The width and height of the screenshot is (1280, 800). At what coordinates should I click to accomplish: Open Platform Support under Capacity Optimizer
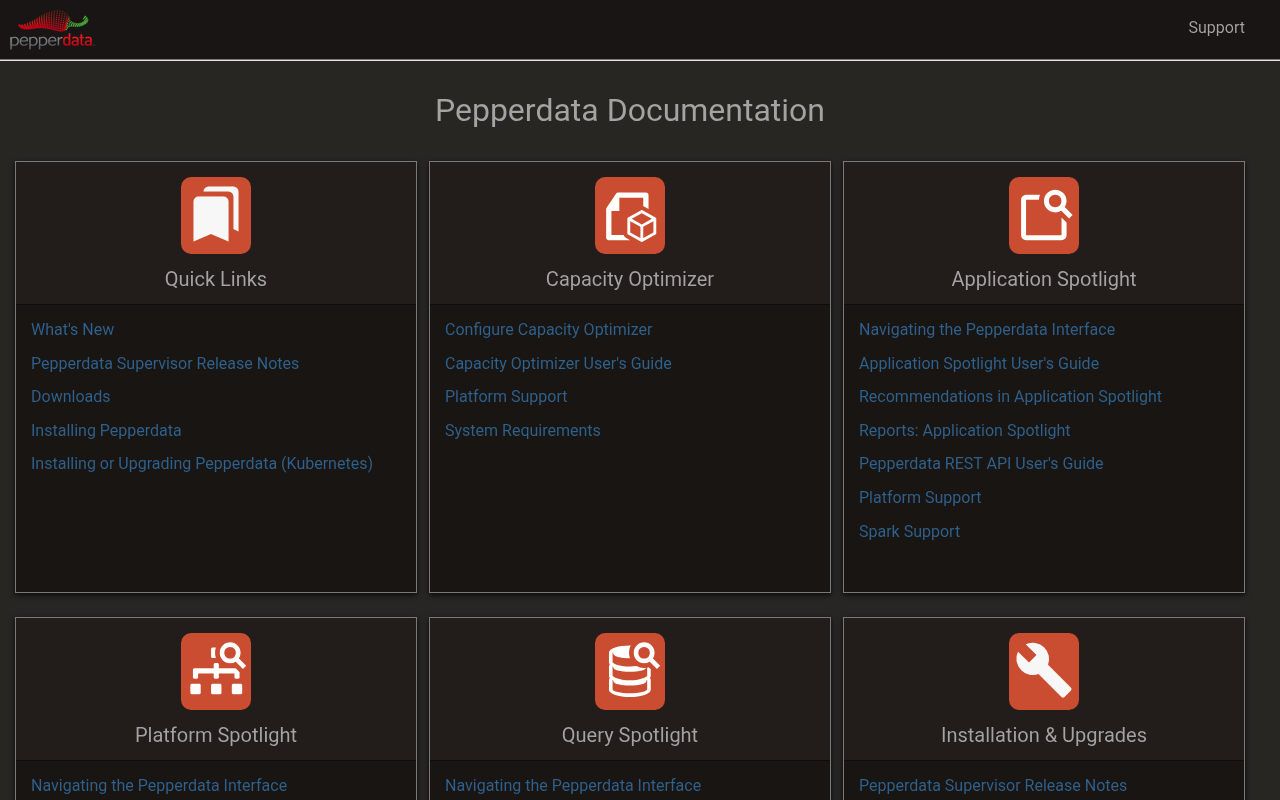506,396
